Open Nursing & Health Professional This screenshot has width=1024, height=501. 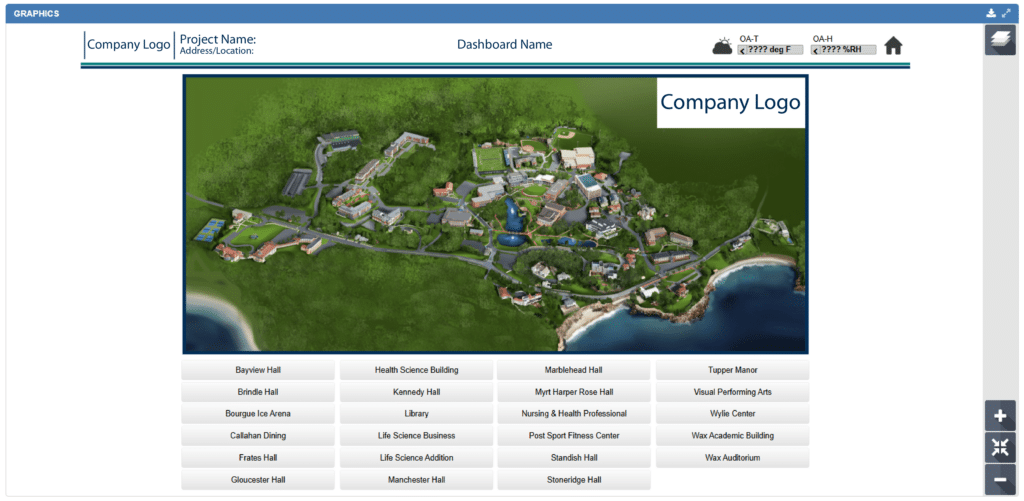(x=574, y=413)
